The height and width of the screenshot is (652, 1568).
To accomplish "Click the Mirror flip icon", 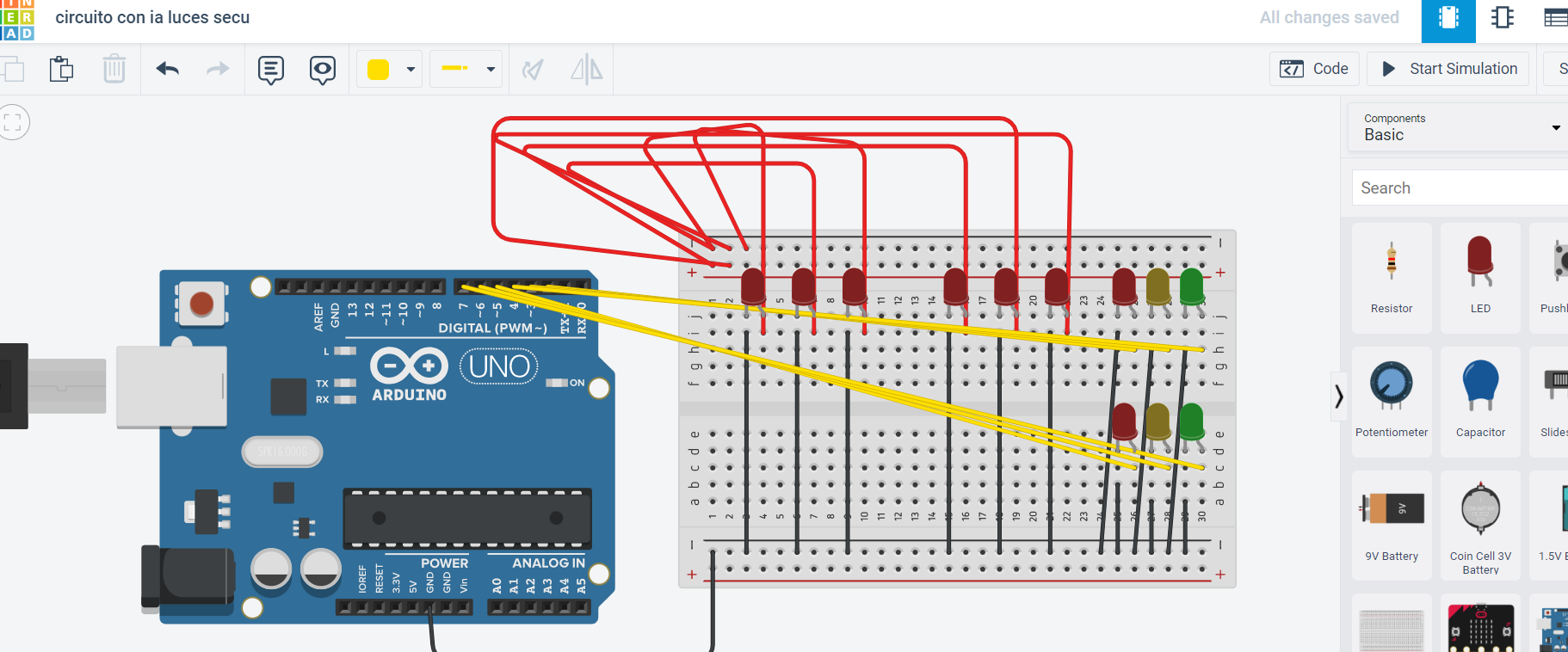I will [x=587, y=69].
